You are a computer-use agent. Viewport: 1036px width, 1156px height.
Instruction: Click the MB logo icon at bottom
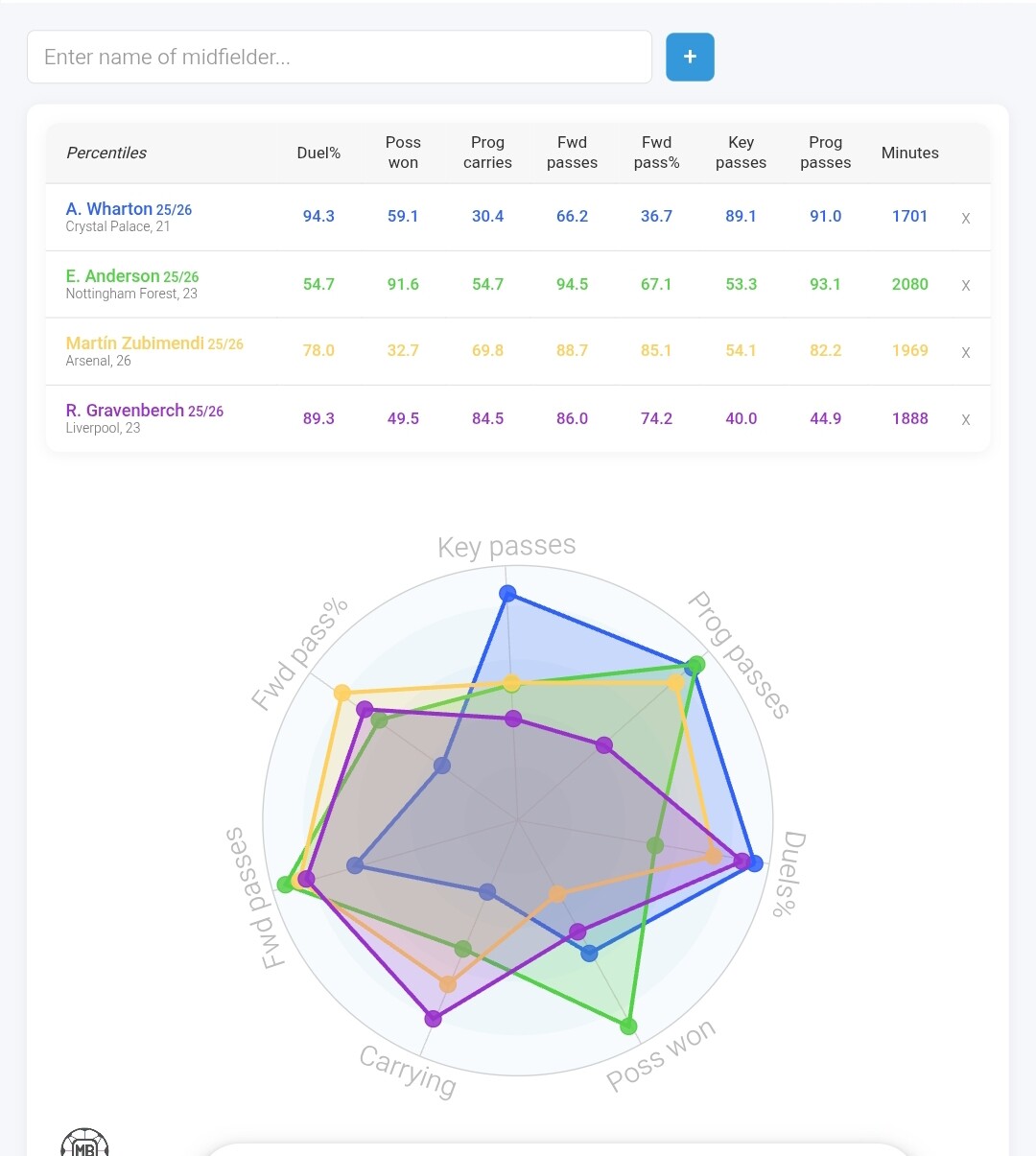click(x=84, y=1144)
